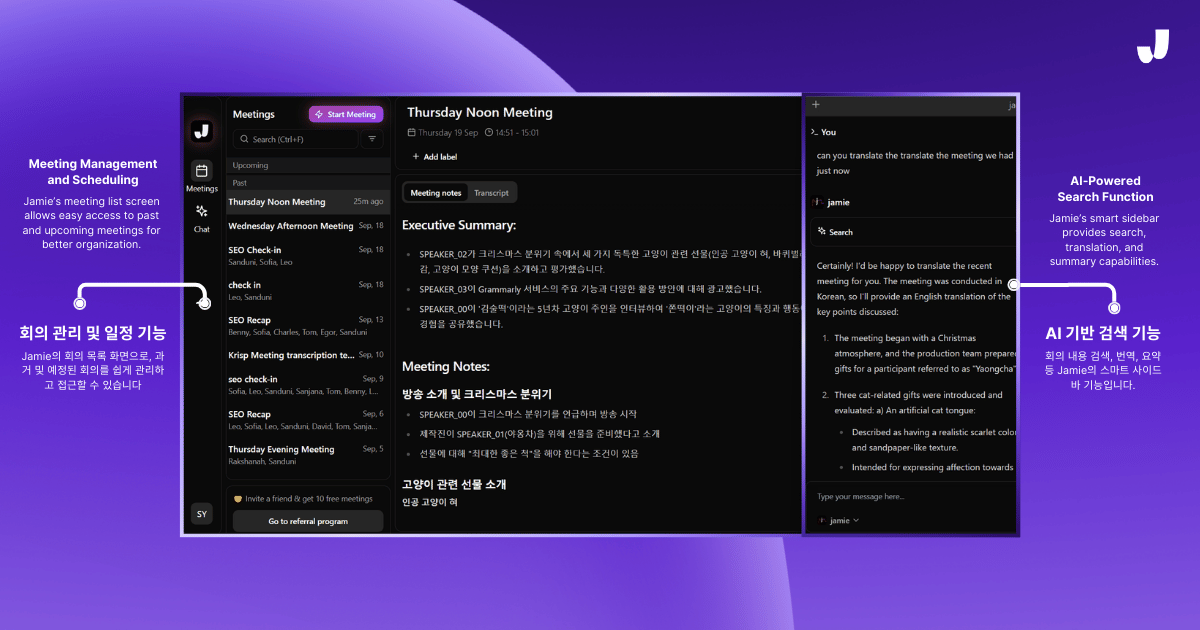Image resolution: width=1200 pixels, height=630 pixels.
Task: Open the seo check-in meeting from Sep 9
Action: 308,385
